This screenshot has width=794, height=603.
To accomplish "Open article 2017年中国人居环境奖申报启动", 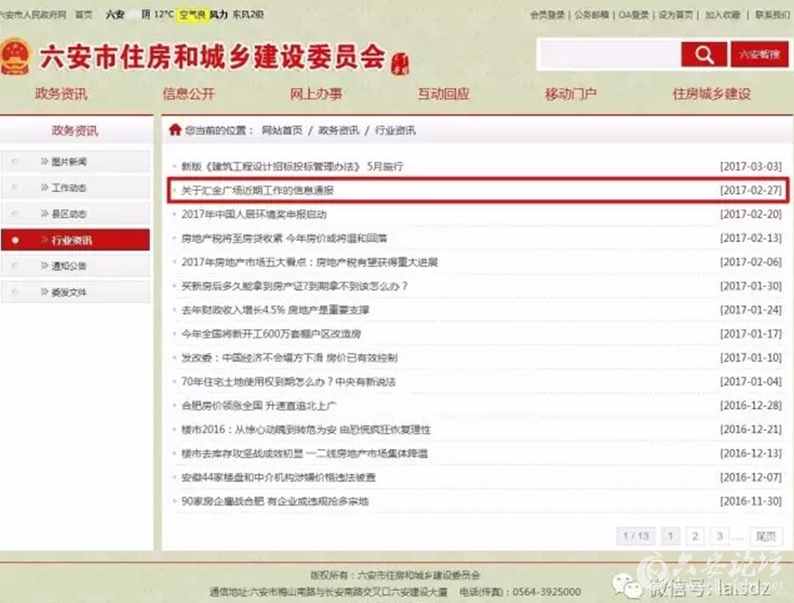I will (x=254, y=214).
